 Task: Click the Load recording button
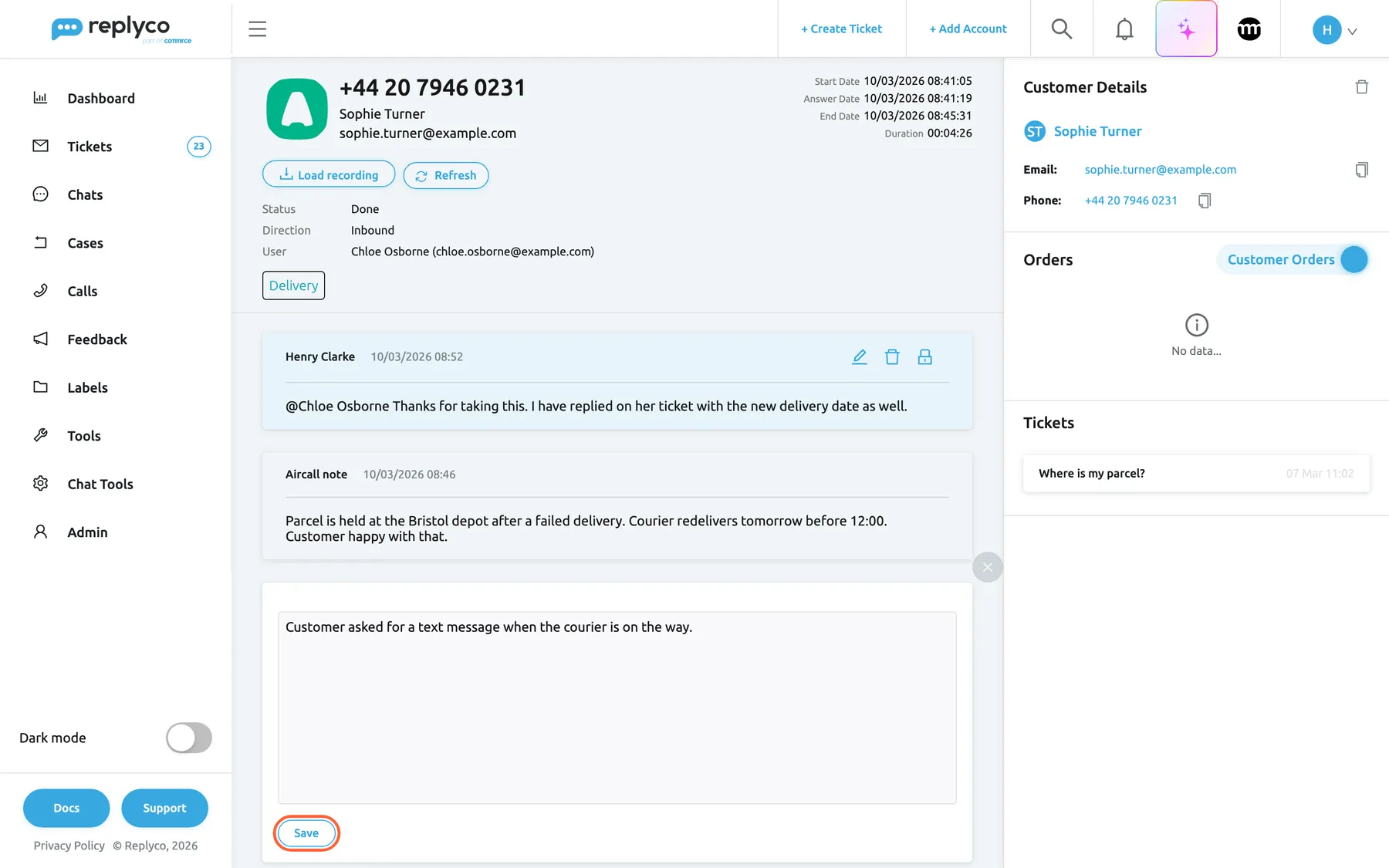pyautogui.click(x=329, y=175)
